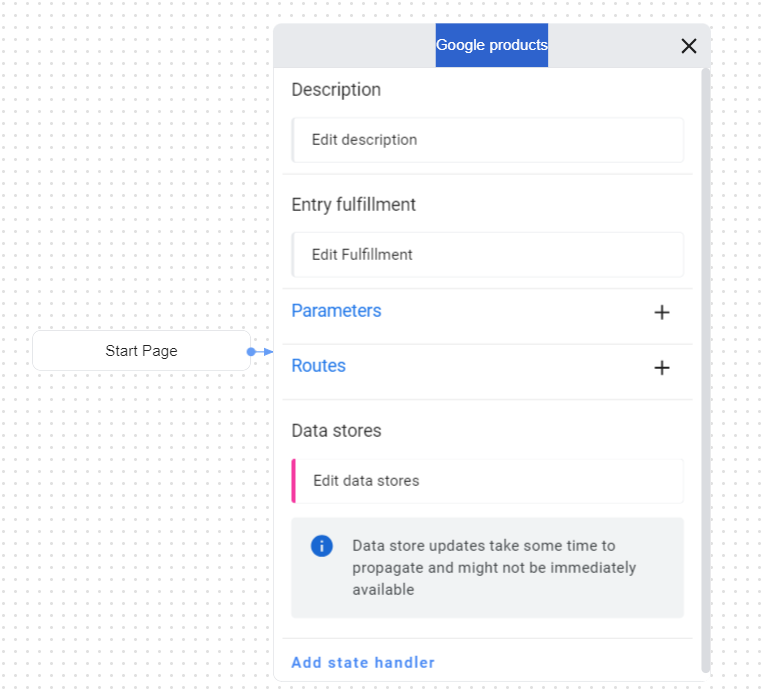Click the blue info icon
Screen dimensions: 766x696
point(321,546)
